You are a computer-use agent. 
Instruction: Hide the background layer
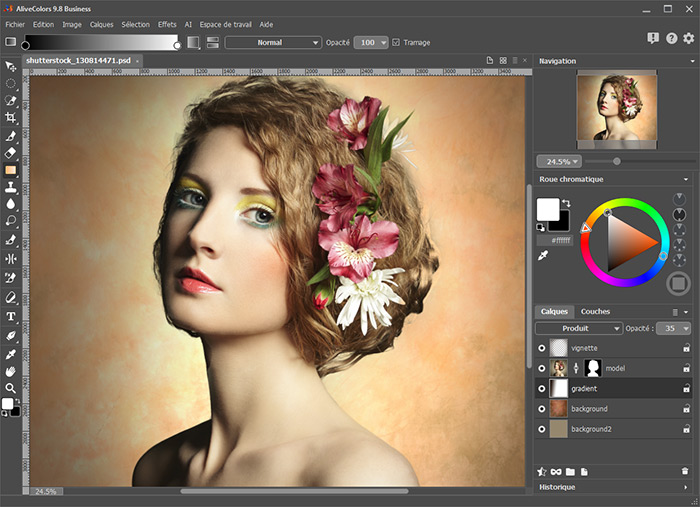[x=542, y=409]
